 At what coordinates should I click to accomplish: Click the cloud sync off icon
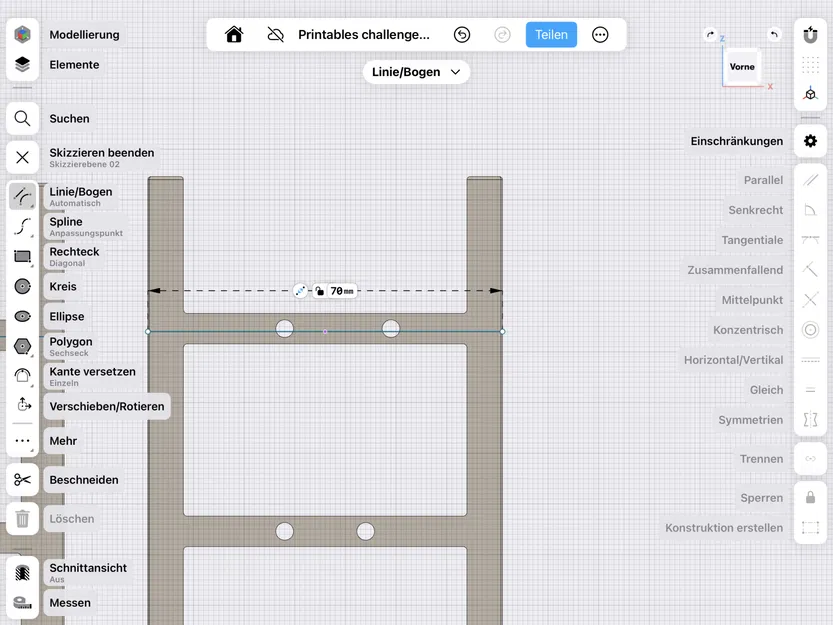pos(275,35)
